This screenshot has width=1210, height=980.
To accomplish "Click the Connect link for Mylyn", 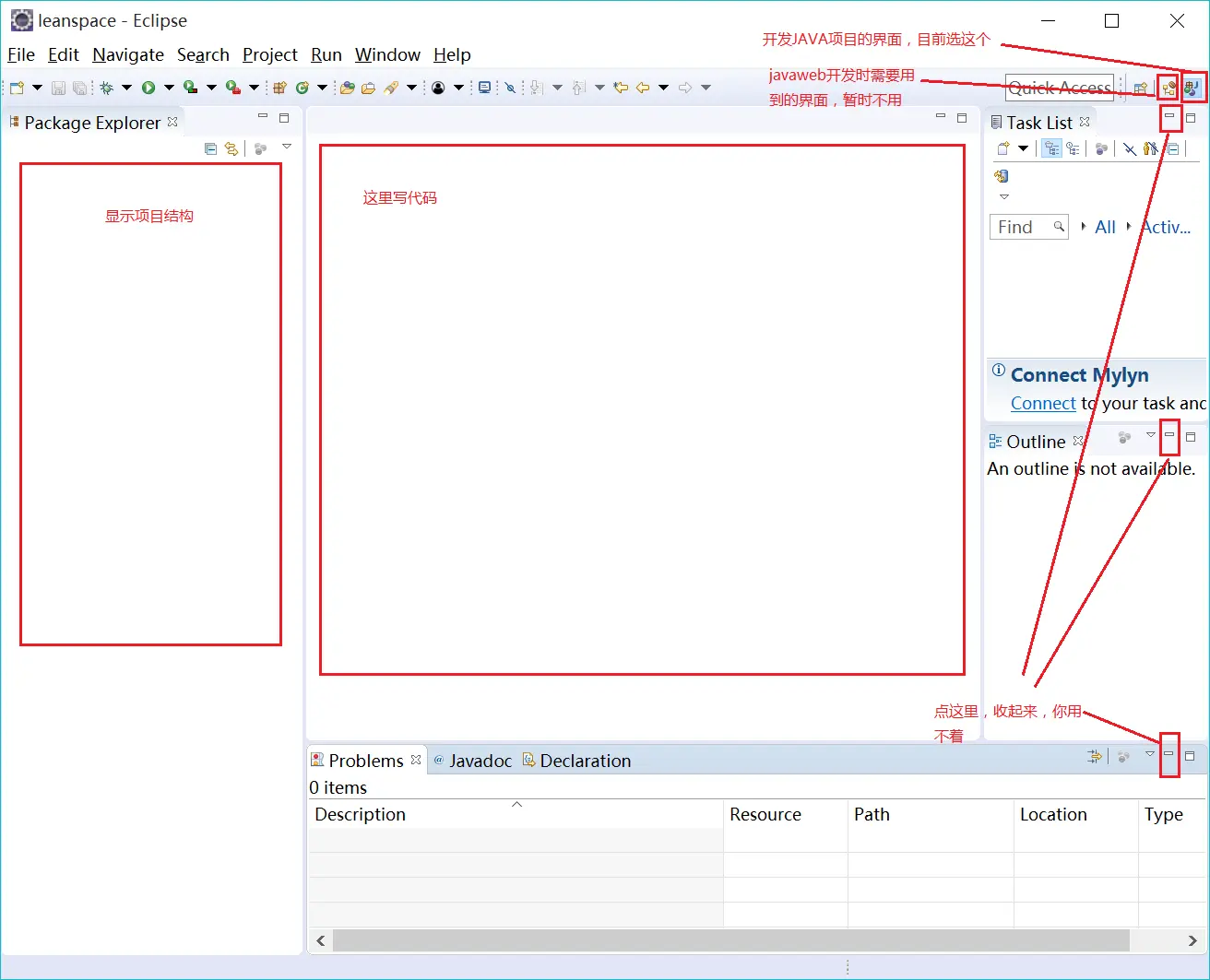I will 1043,403.
